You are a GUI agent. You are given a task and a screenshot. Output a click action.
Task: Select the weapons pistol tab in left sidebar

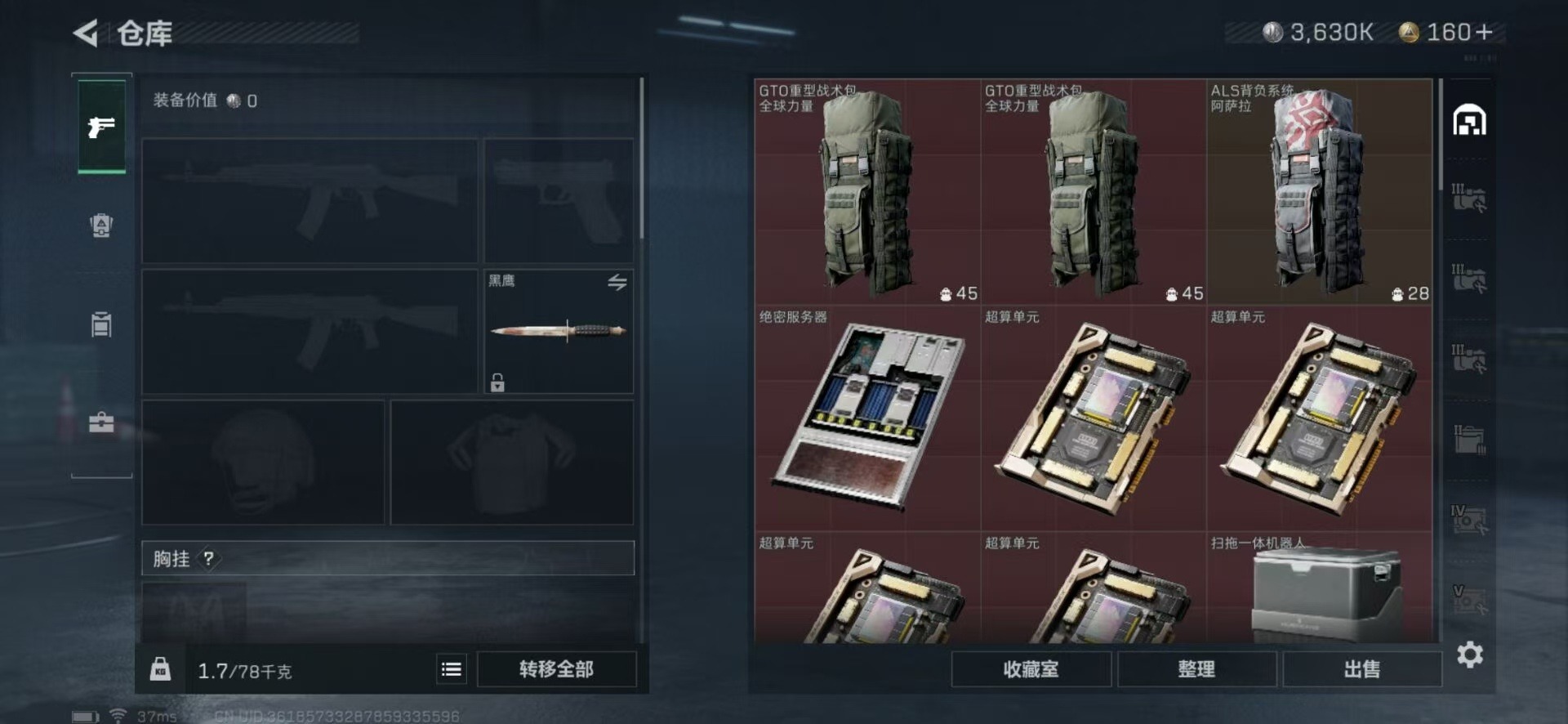(101, 127)
